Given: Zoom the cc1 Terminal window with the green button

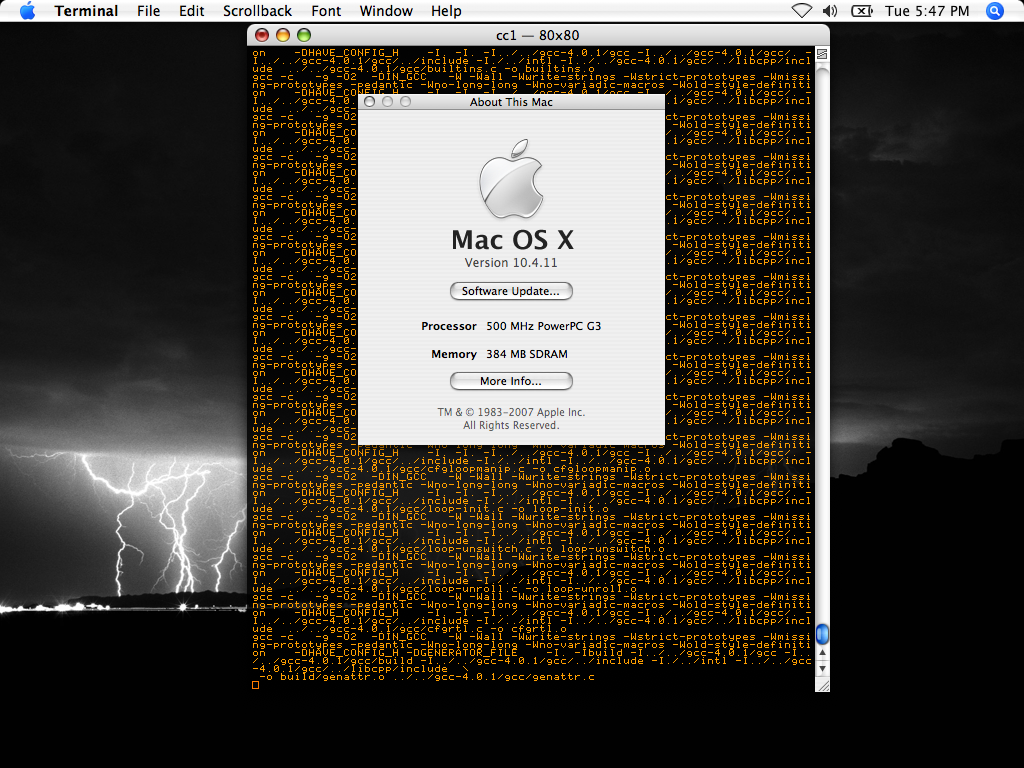Looking at the screenshot, I should (304, 35).
